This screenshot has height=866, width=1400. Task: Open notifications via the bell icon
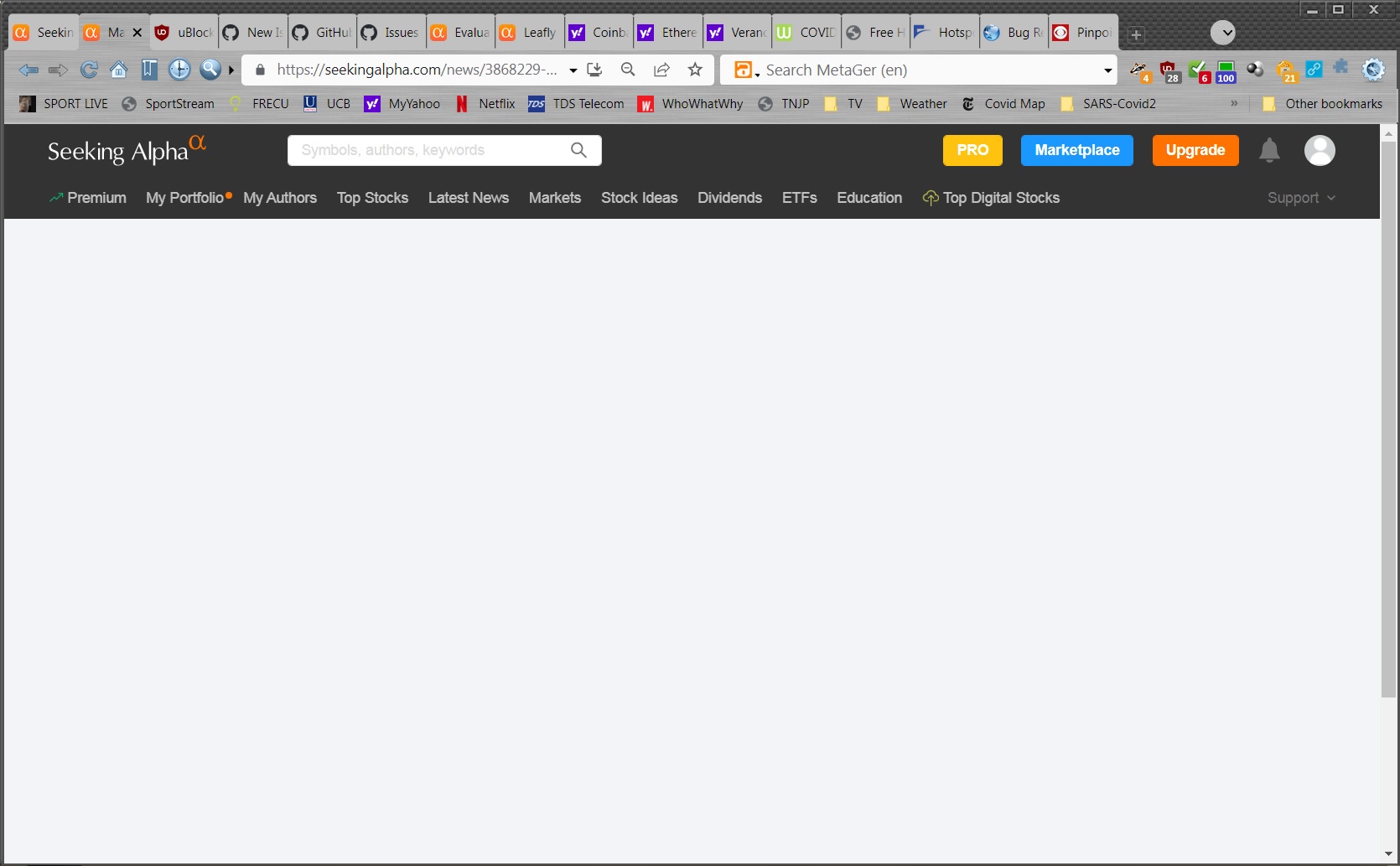pyautogui.click(x=1268, y=150)
